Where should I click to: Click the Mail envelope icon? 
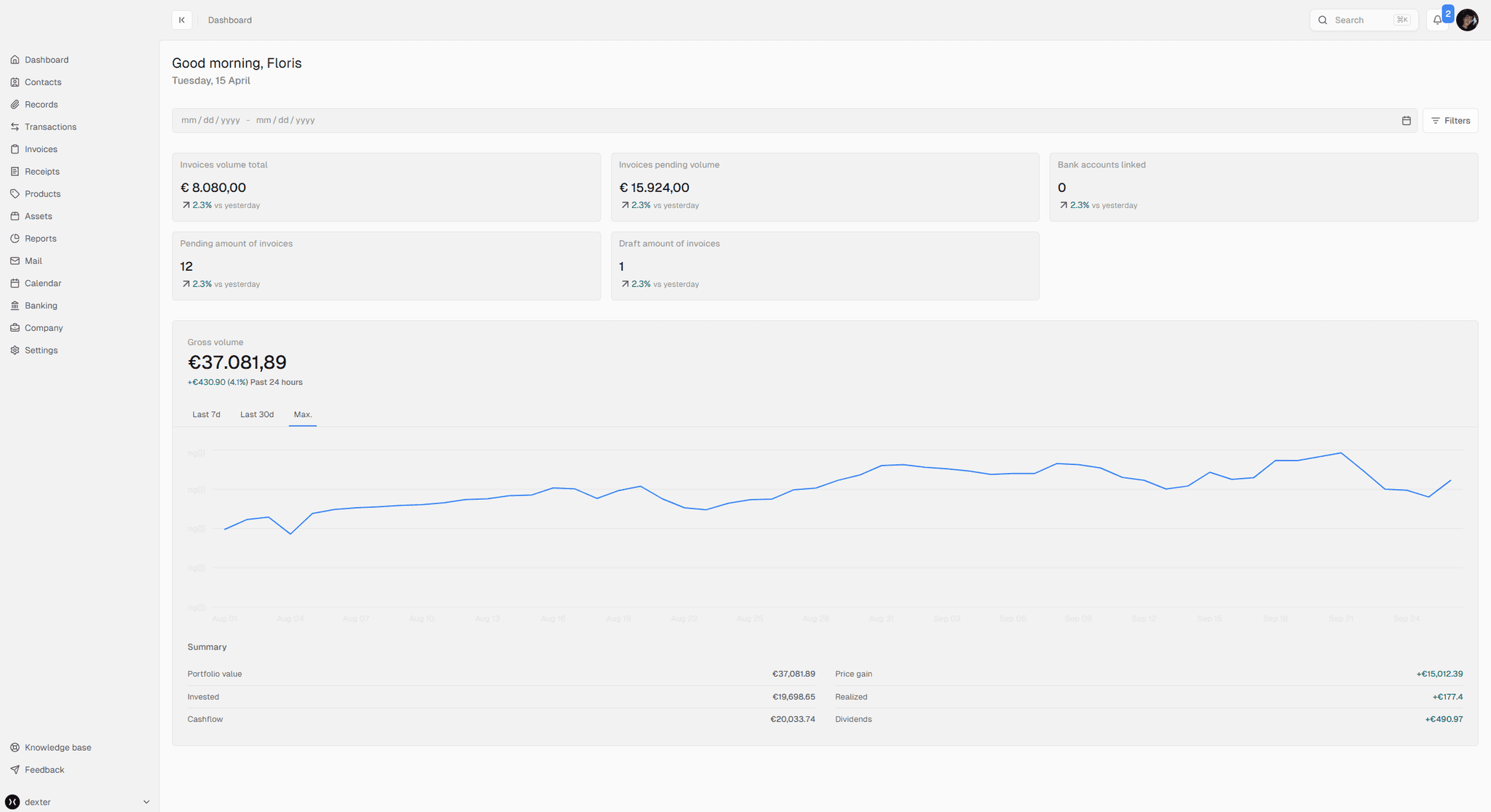pyautogui.click(x=15, y=260)
